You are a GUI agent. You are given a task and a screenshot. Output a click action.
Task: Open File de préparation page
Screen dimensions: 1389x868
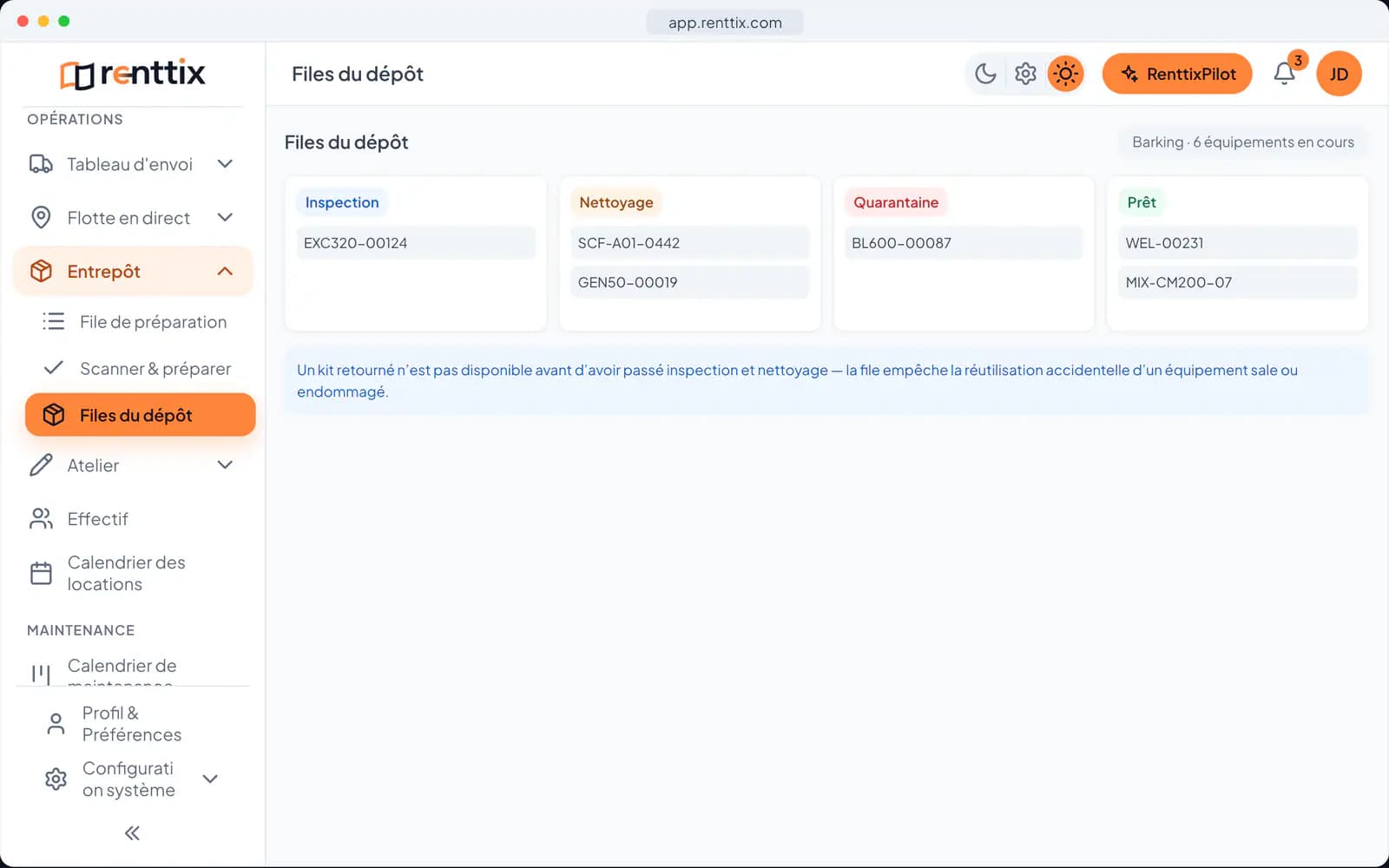point(140,322)
